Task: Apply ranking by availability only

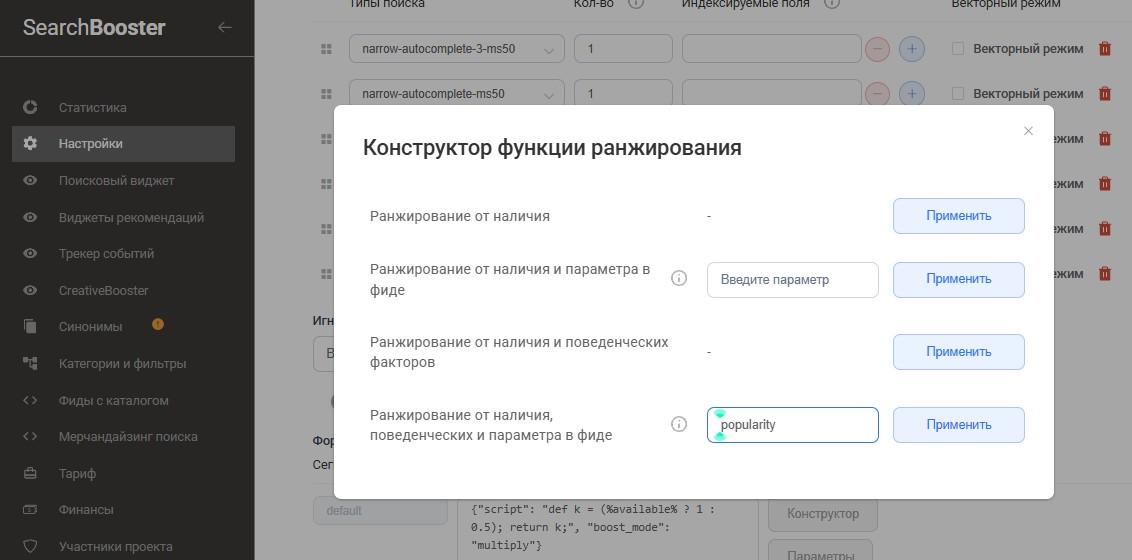Action: pyautogui.click(x=958, y=215)
